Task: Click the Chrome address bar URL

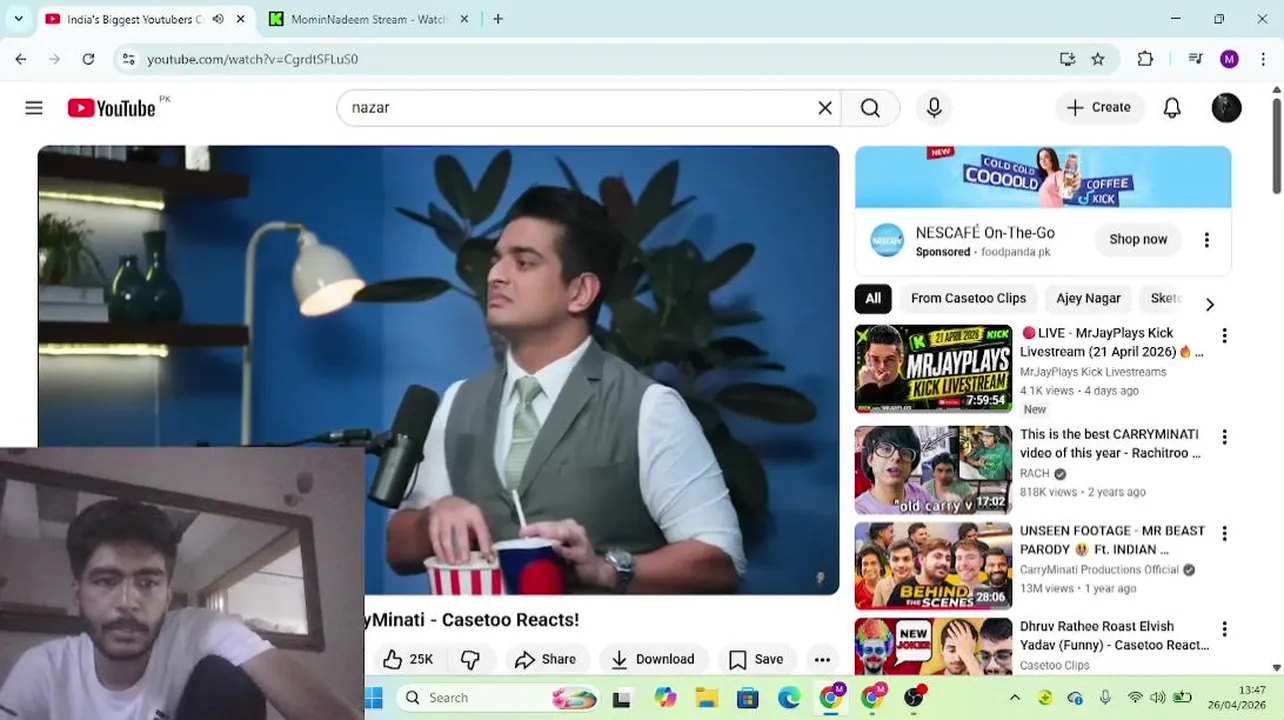Action: click(252, 59)
